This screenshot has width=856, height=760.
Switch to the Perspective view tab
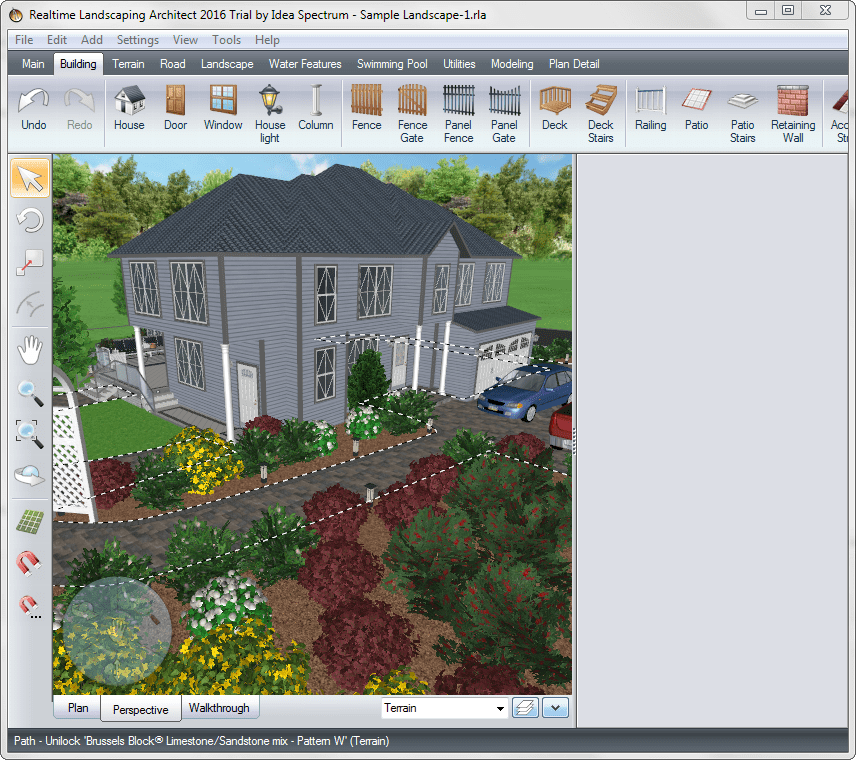click(x=141, y=709)
